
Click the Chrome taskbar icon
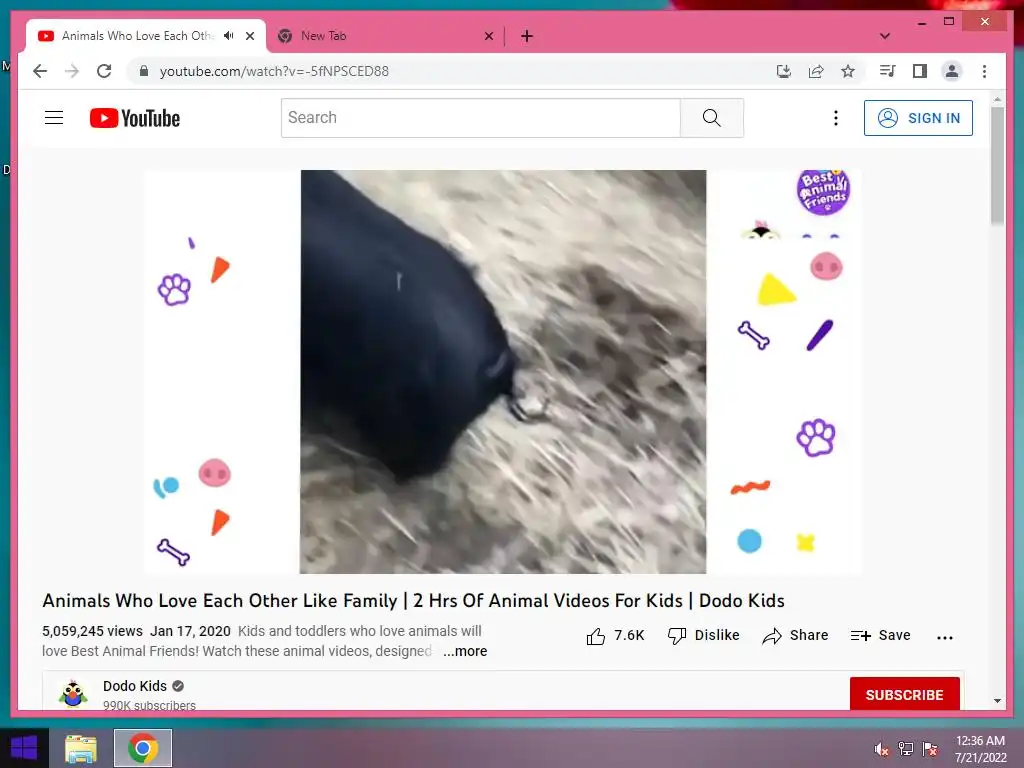point(143,748)
